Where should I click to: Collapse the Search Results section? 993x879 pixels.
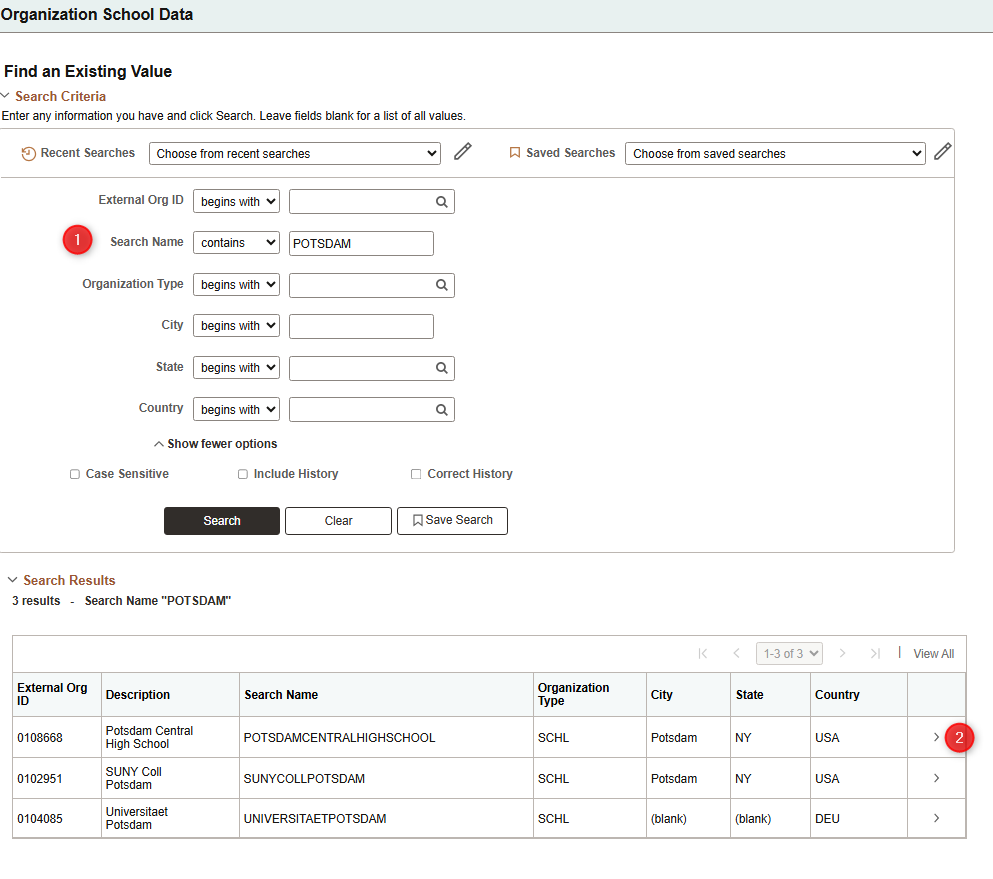[13, 580]
